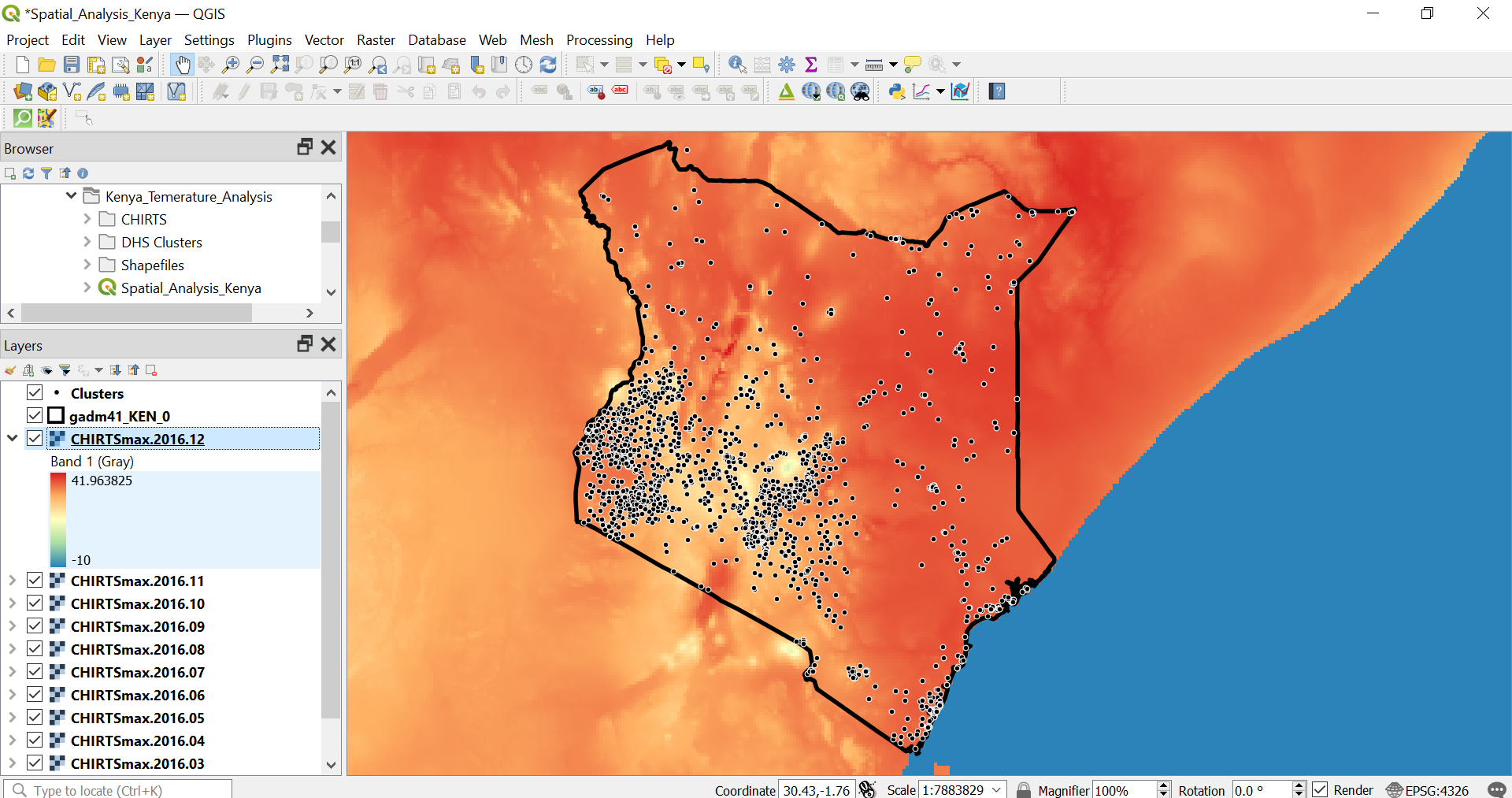
Task: Expand the Shapefiles folder in Browser
Action: pyautogui.click(x=87, y=265)
